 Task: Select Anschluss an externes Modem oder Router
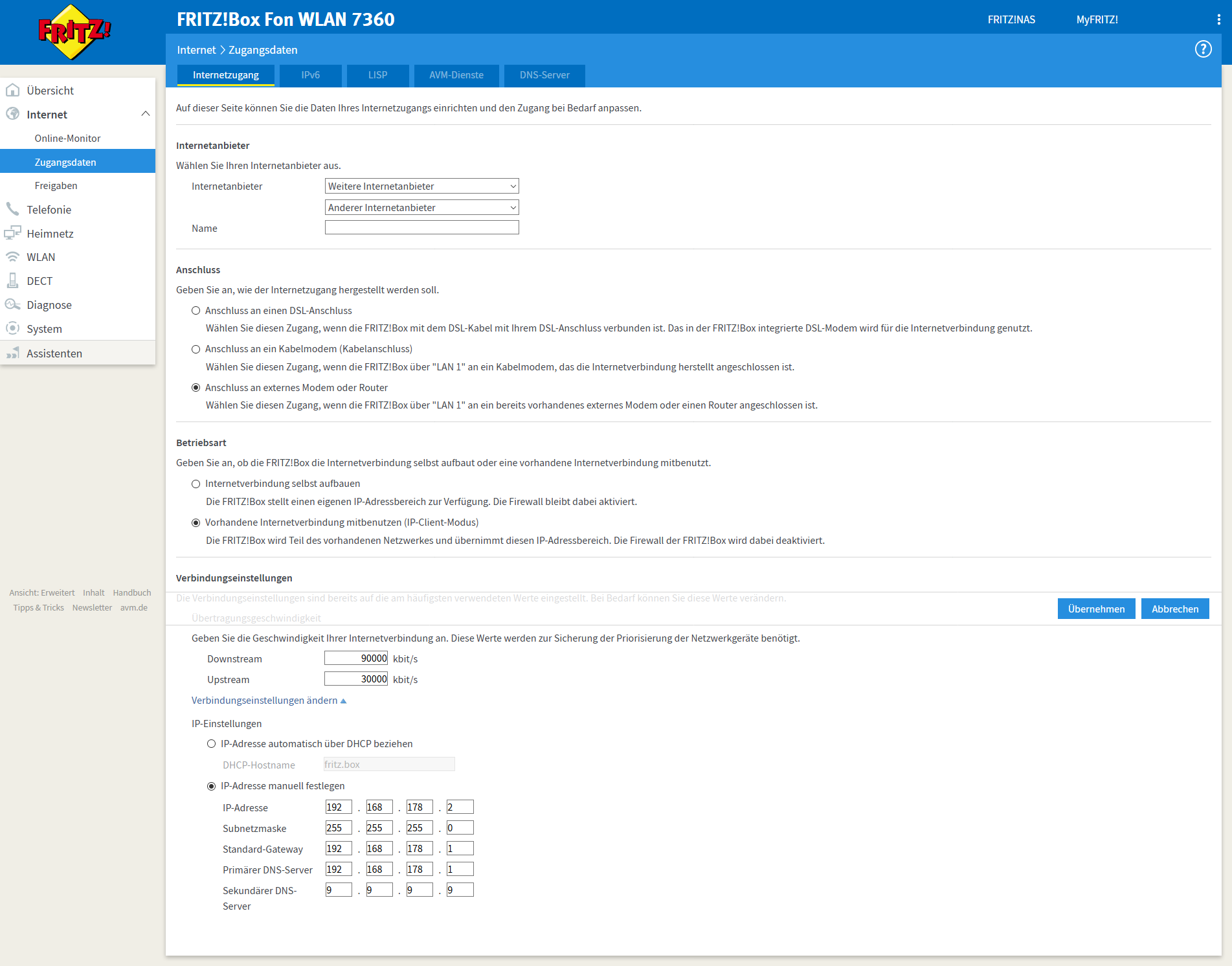pos(196,388)
